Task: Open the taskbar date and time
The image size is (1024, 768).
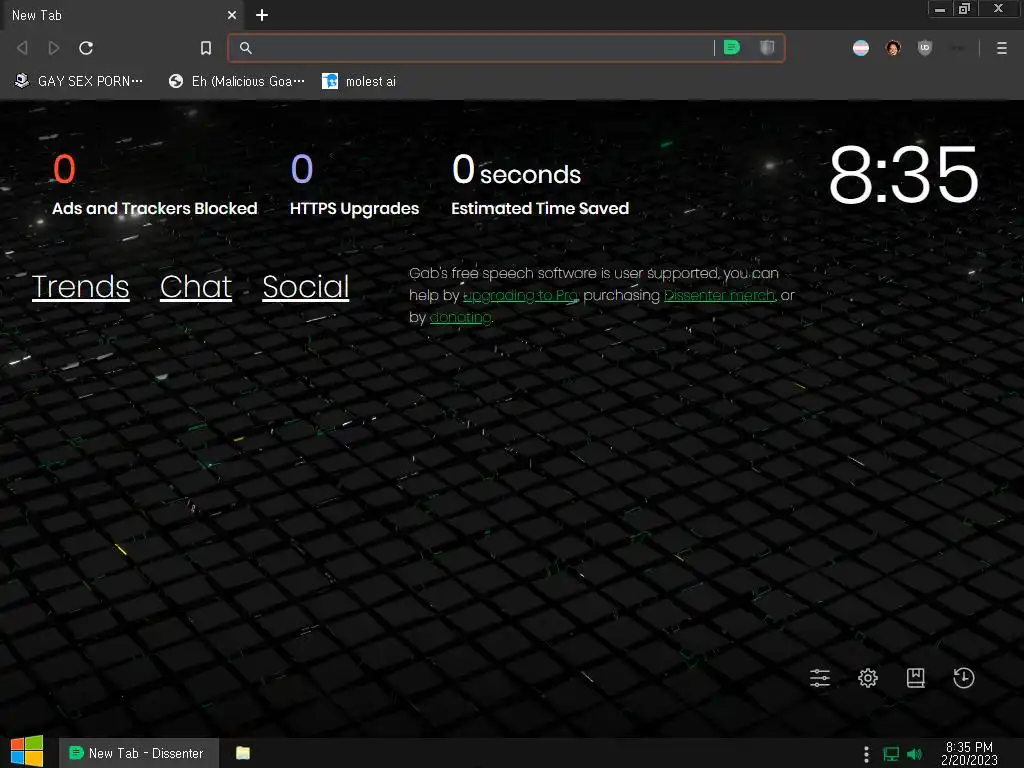Action: point(969,753)
